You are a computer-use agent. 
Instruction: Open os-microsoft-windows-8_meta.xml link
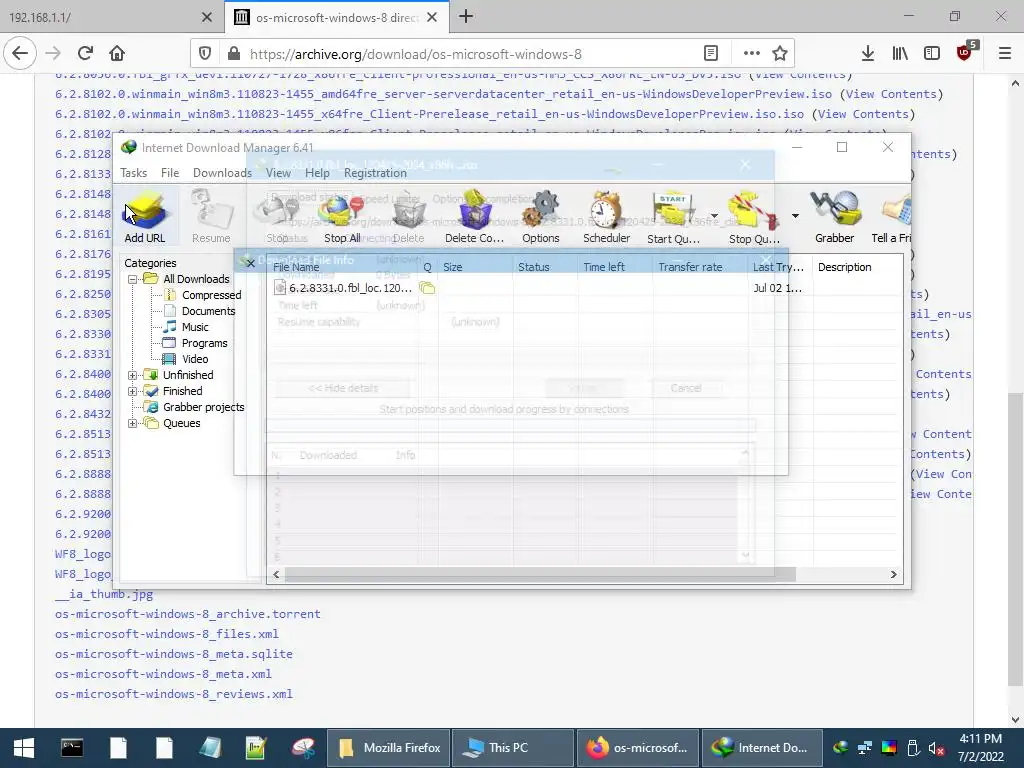click(x=163, y=674)
